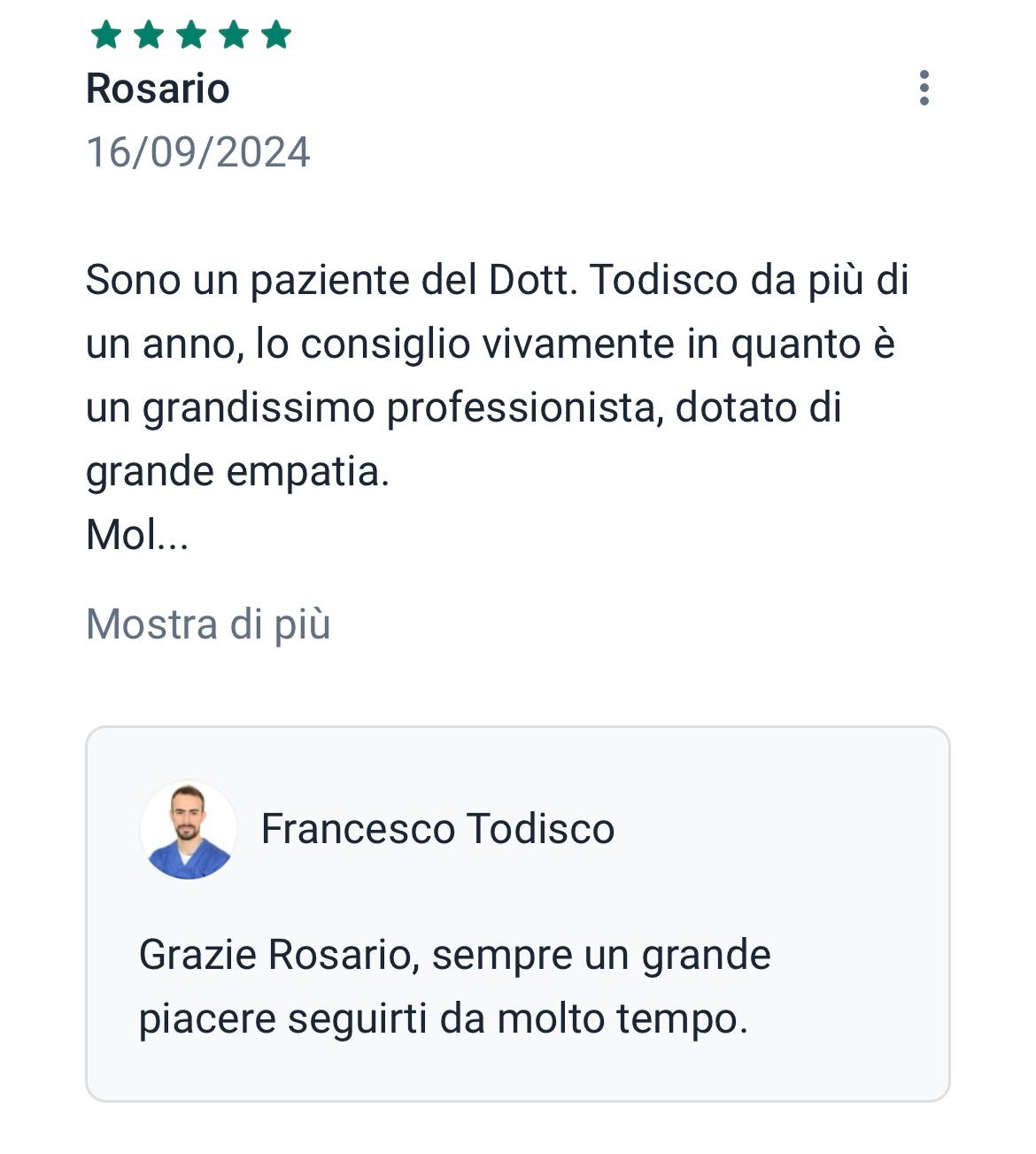Image resolution: width=1036 pixels, height=1154 pixels.
Task: Click the second green rating star
Action: point(149,35)
